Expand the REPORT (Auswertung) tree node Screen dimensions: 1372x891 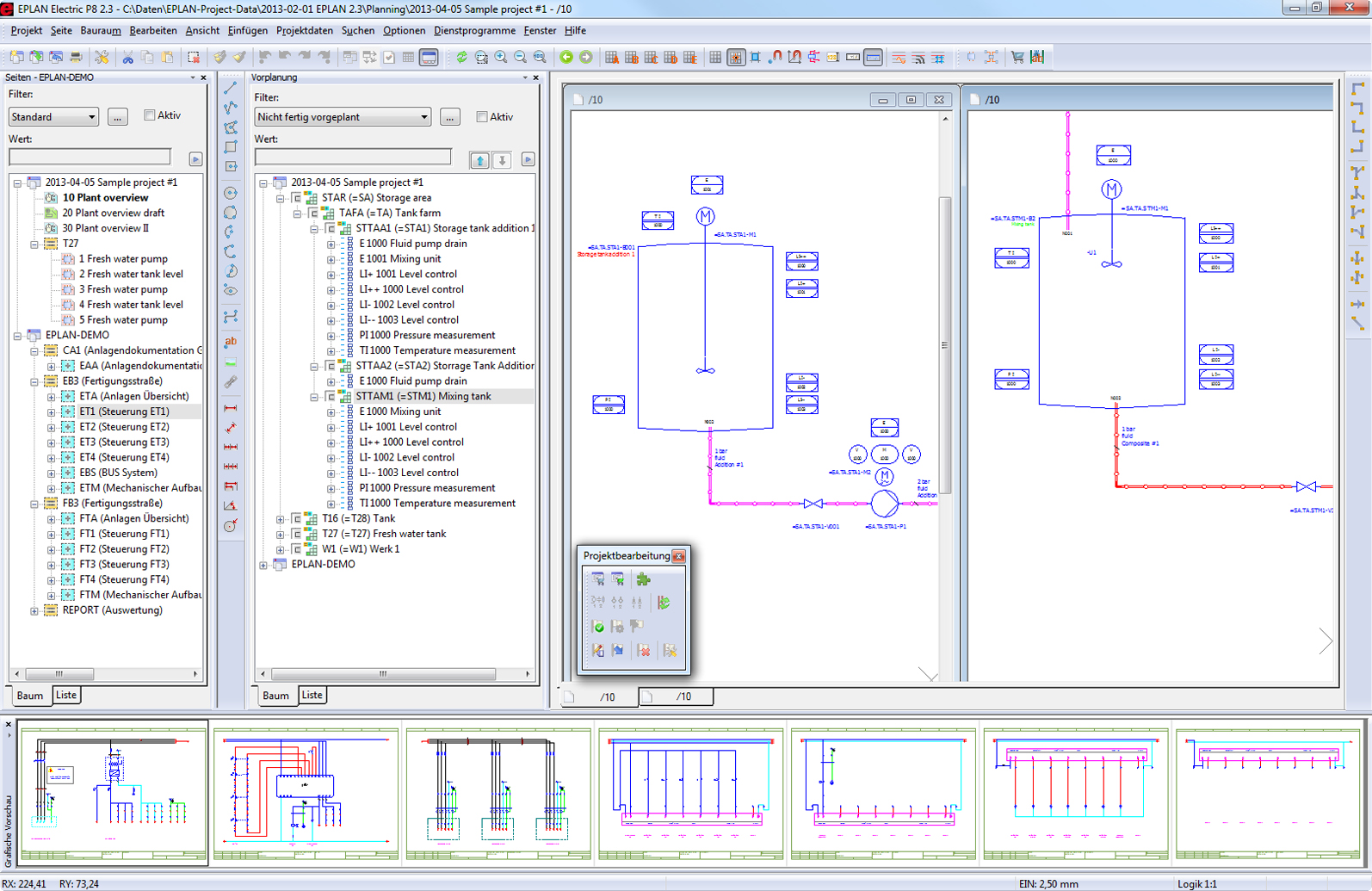(x=34, y=610)
